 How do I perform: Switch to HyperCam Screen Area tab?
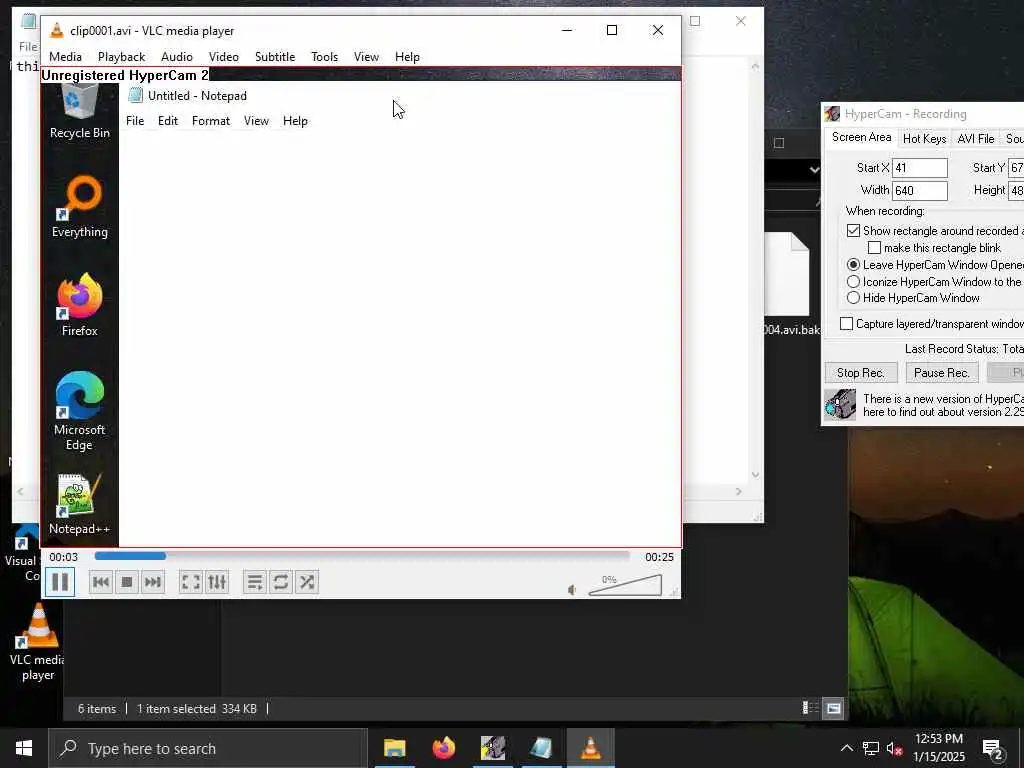tap(861, 138)
